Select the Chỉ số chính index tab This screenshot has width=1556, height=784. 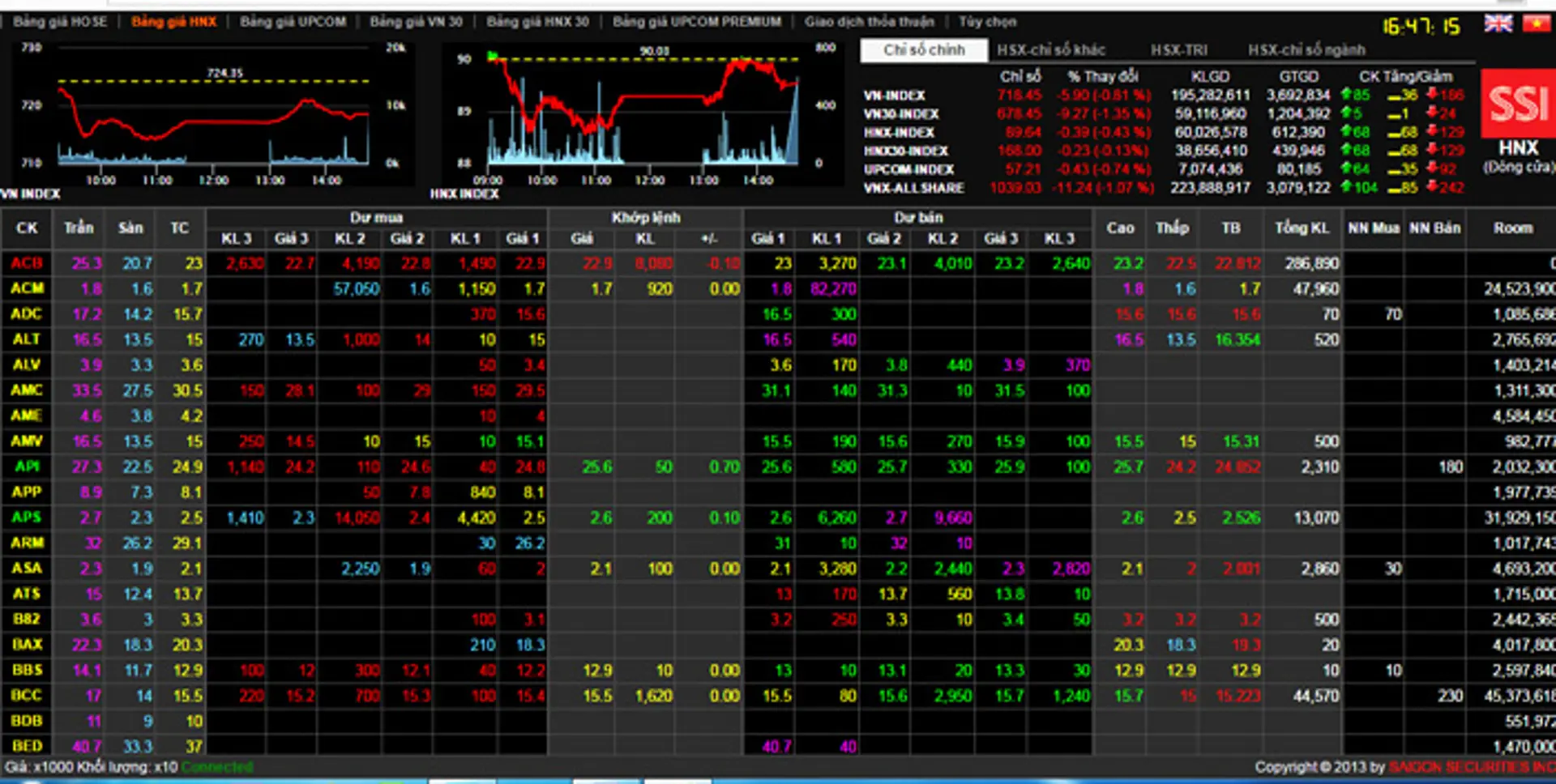click(924, 50)
